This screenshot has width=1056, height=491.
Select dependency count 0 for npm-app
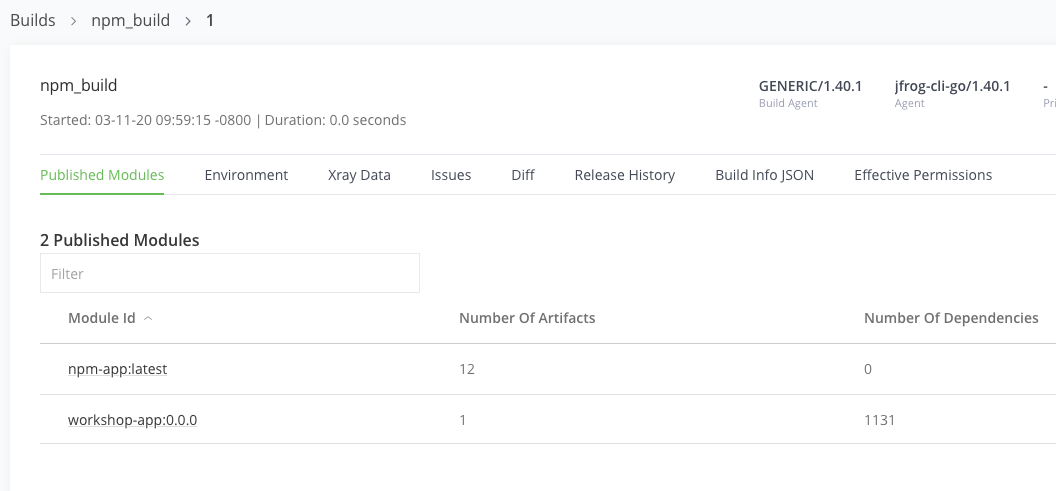(x=867, y=369)
